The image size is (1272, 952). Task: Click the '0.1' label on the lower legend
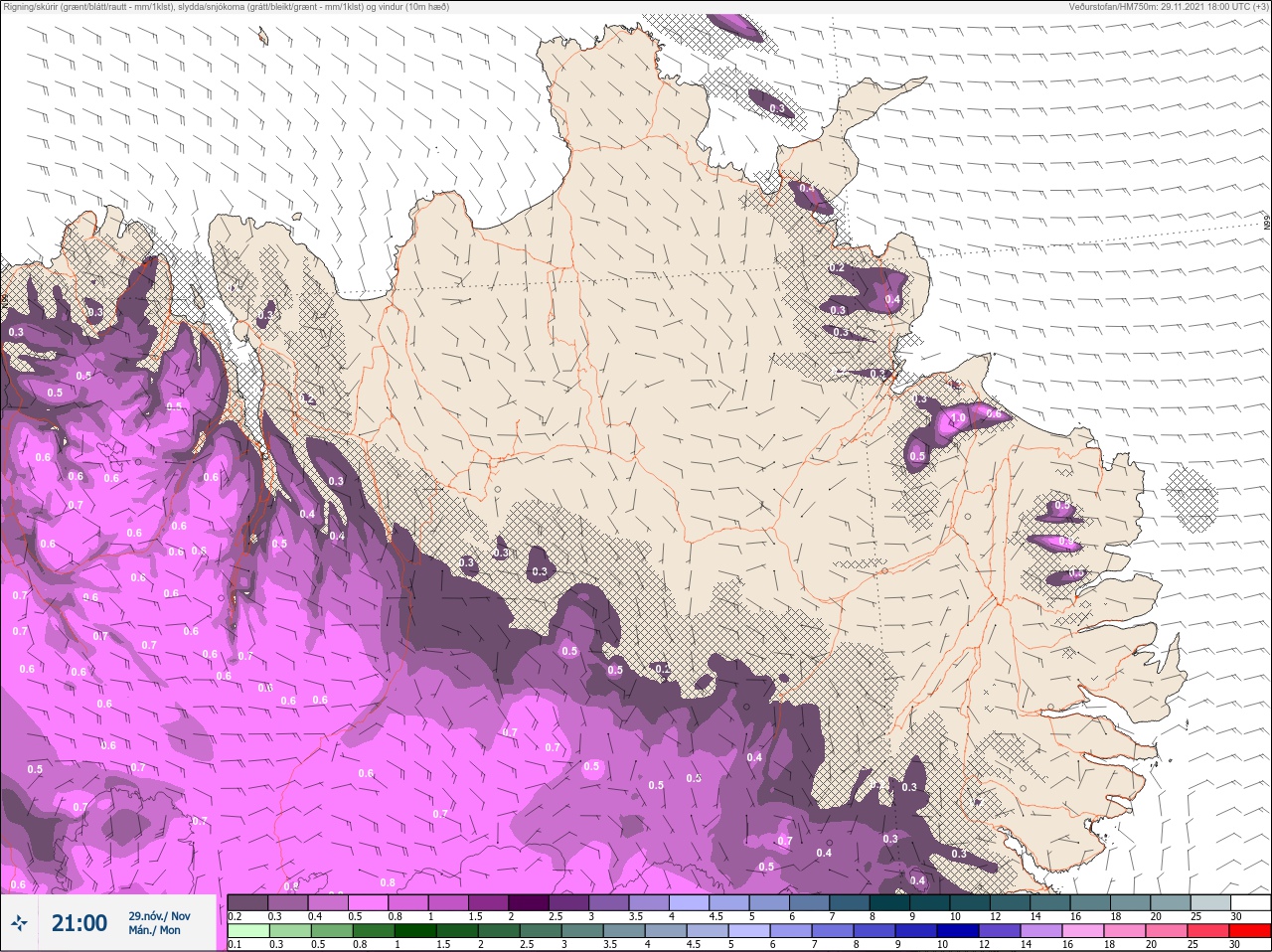235,944
